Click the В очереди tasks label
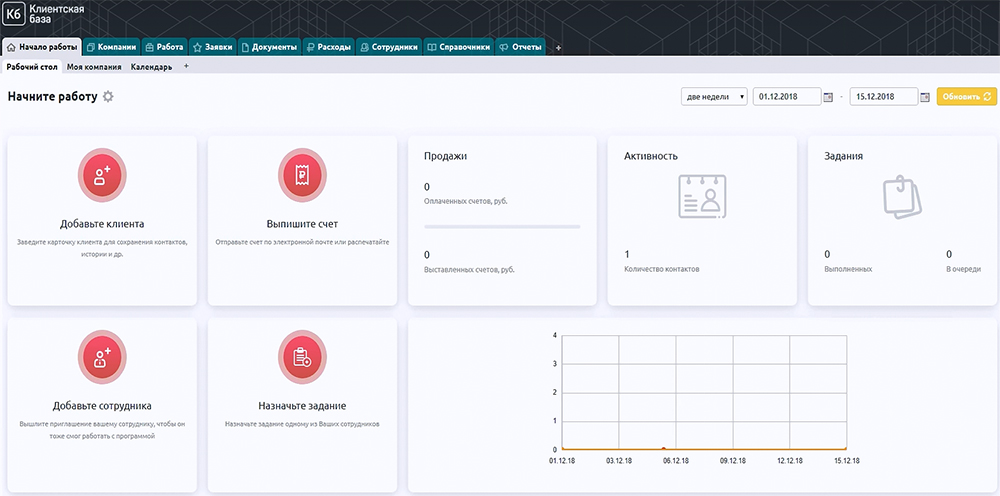Image resolution: width=1000 pixels, height=496 pixels. (x=963, y=269)
